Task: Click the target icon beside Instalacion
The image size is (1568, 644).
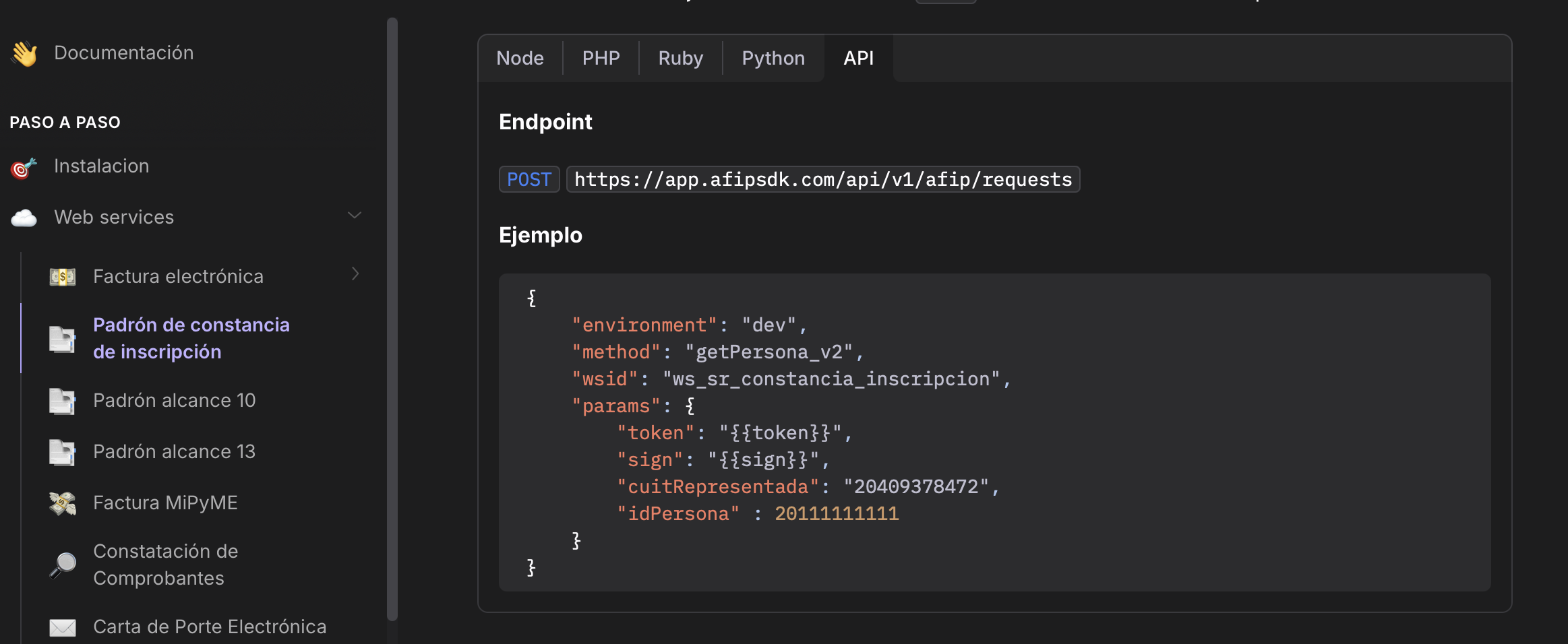Action: (24, 167)
